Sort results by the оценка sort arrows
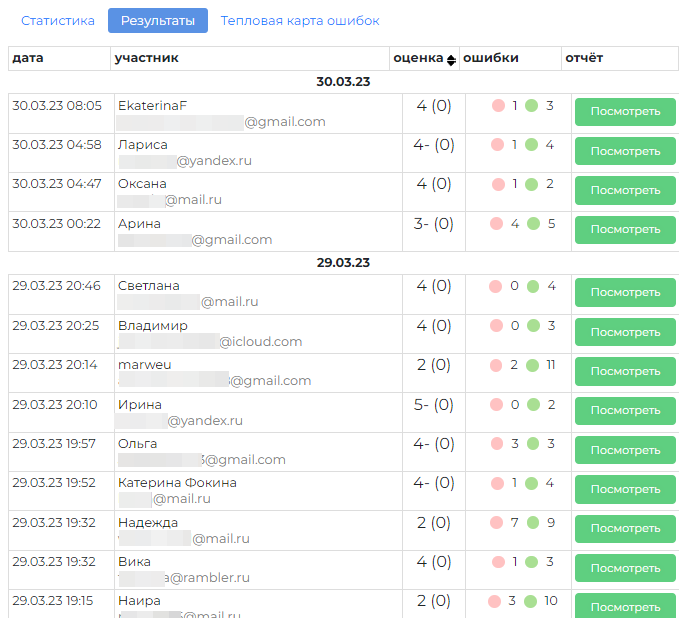681x618 pixels. [x=451, y=59]
